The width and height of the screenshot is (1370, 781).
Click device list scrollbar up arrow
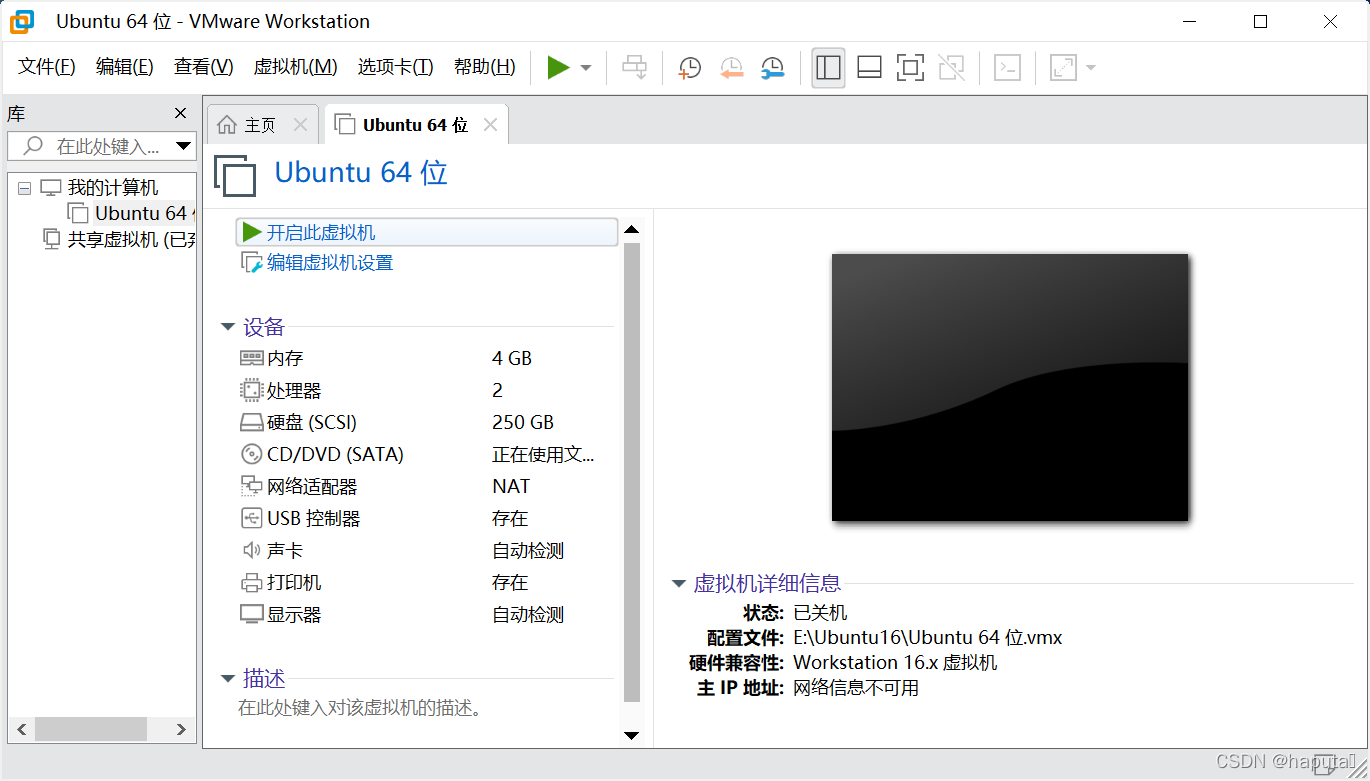[x=631, y=230]
